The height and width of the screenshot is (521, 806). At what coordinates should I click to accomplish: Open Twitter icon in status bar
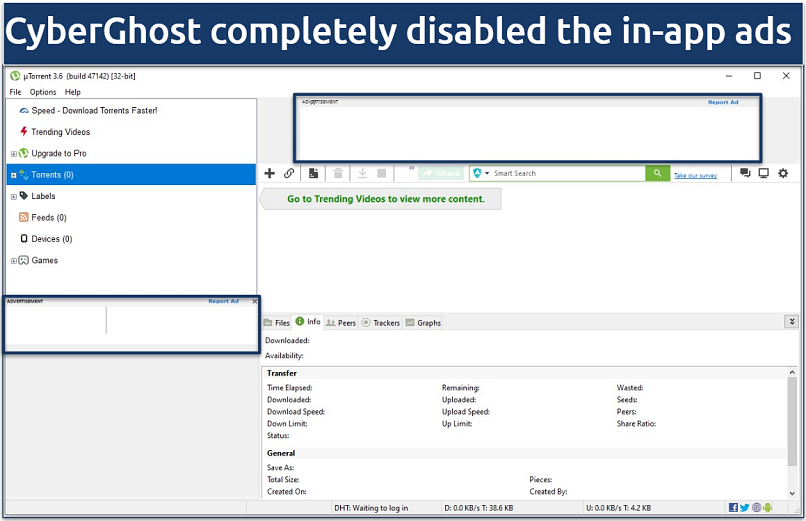tap(744, 508)
